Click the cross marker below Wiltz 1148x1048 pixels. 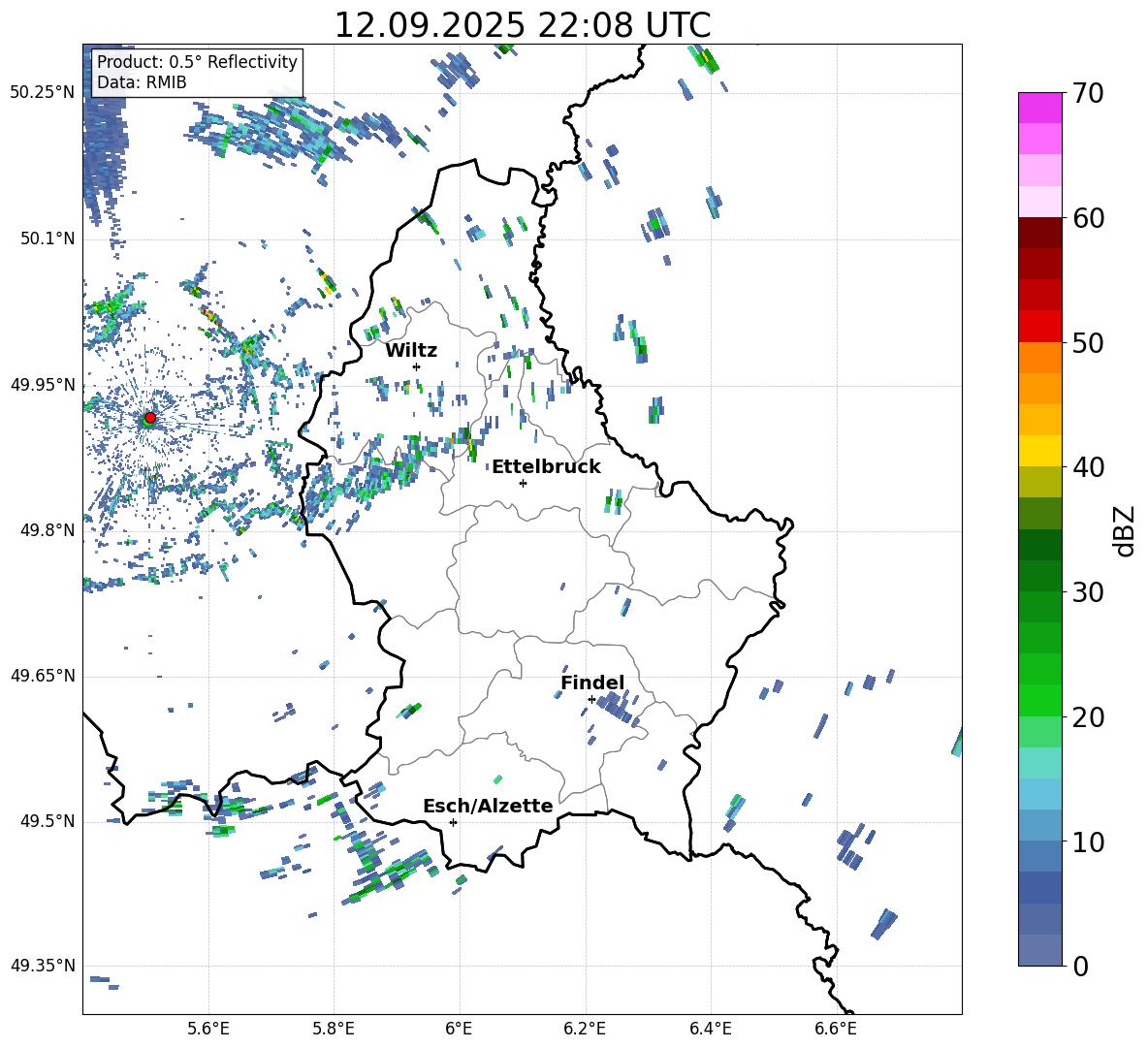416,366
